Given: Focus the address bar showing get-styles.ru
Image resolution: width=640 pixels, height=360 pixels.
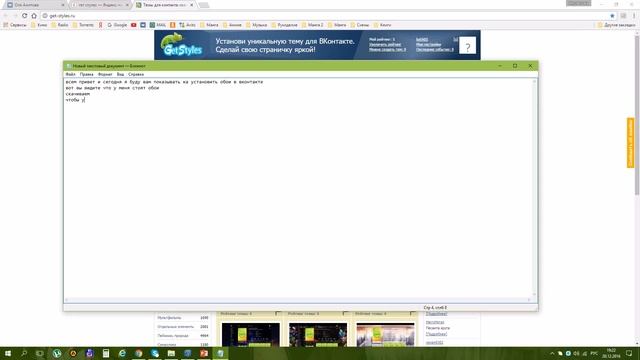Looking at the screenshot, I should tap(322, 16).
